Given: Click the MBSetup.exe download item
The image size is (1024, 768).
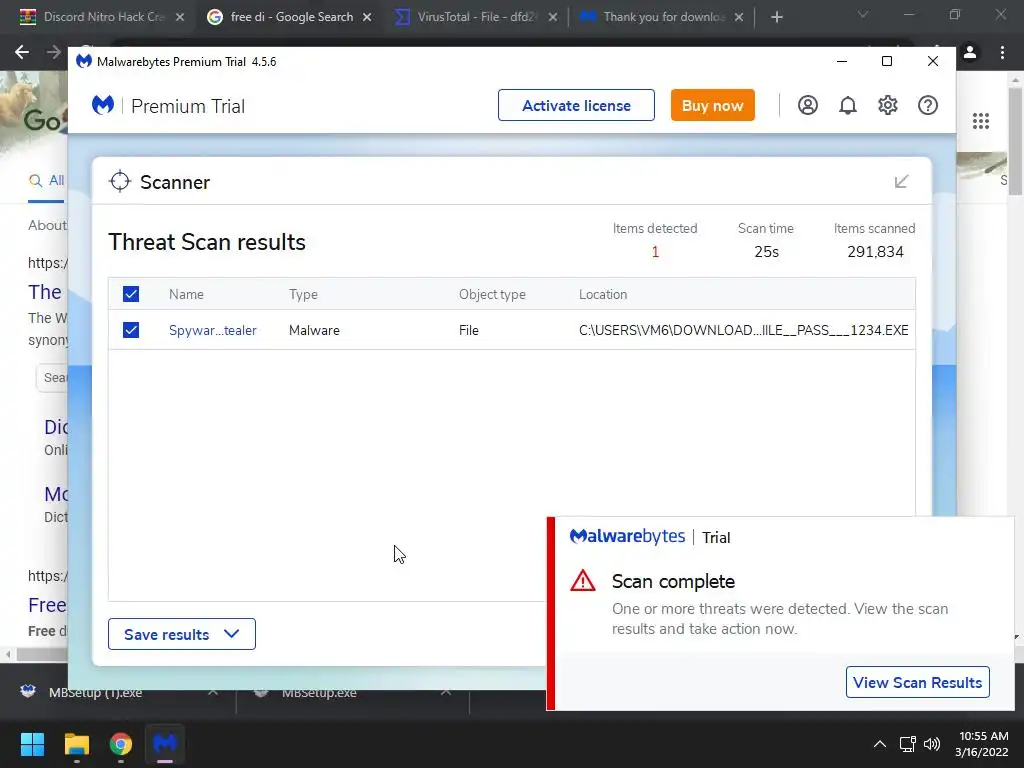Looking at the screenshot, I should point(319,692).
